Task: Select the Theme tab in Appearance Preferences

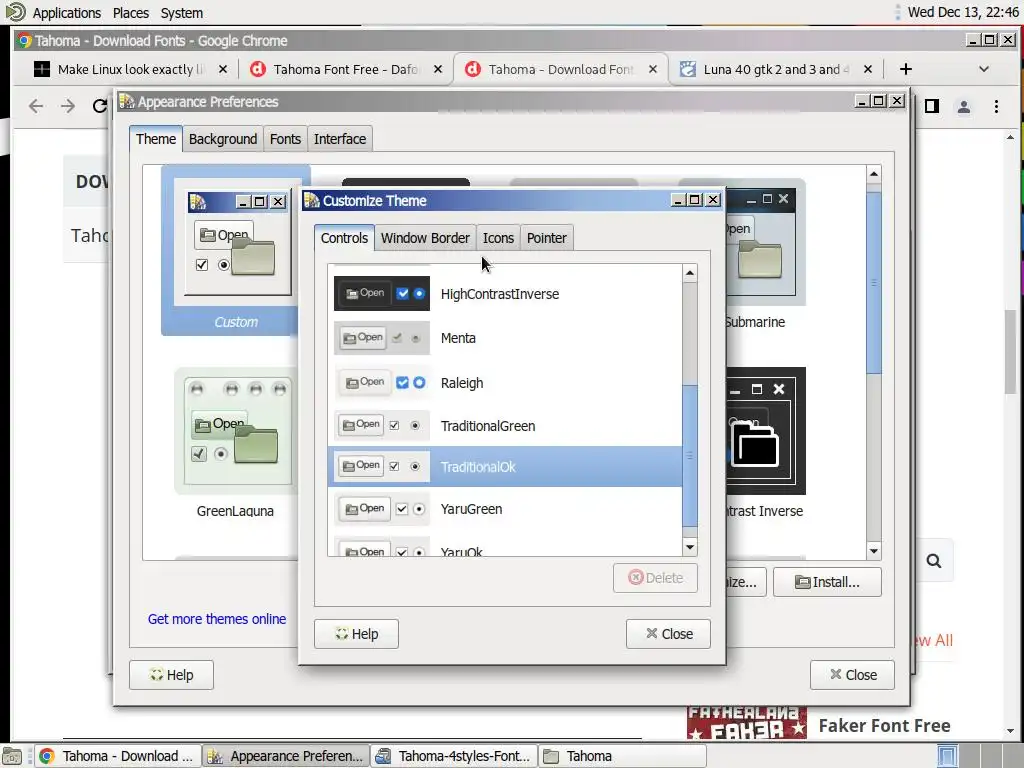Action: pyautogui.click(x=155, y=139)
